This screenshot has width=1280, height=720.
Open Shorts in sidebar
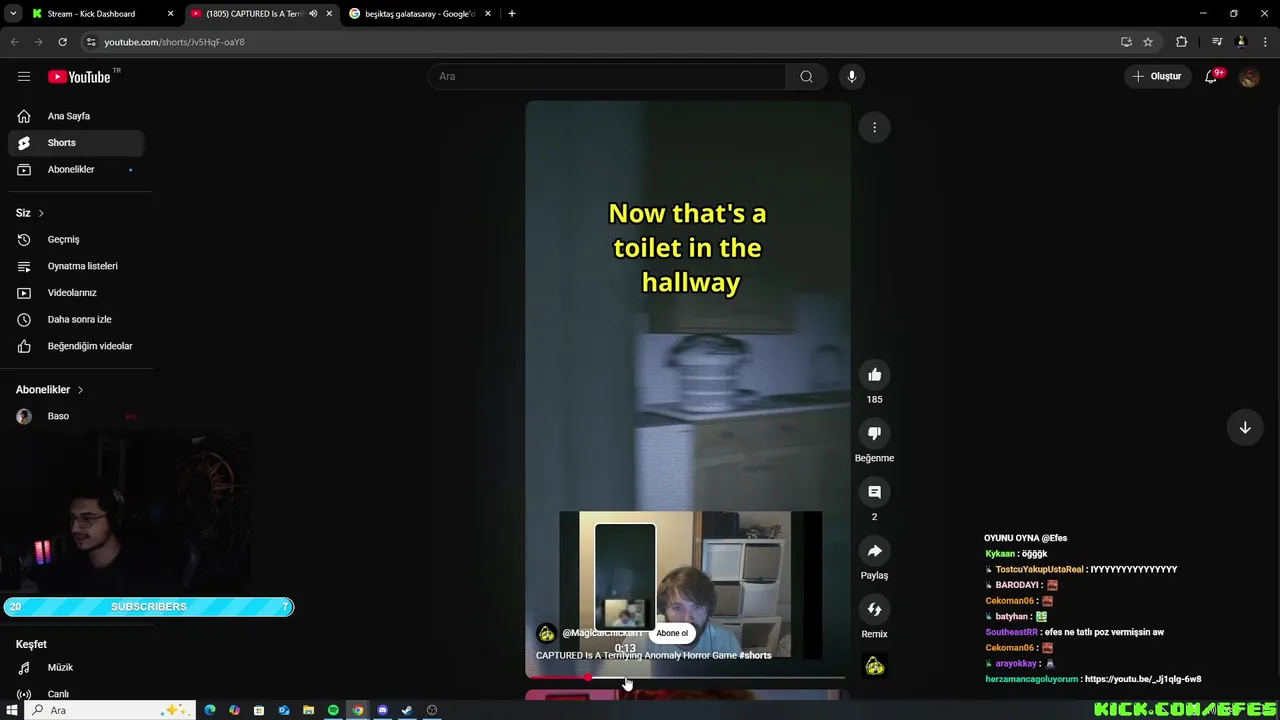(76, 143)
